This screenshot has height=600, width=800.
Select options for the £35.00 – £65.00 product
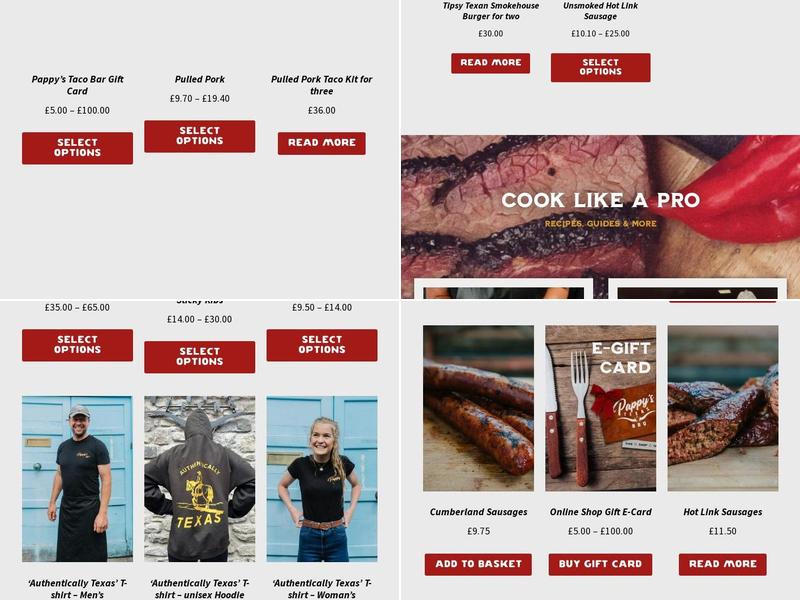click(x=77, y=345)
